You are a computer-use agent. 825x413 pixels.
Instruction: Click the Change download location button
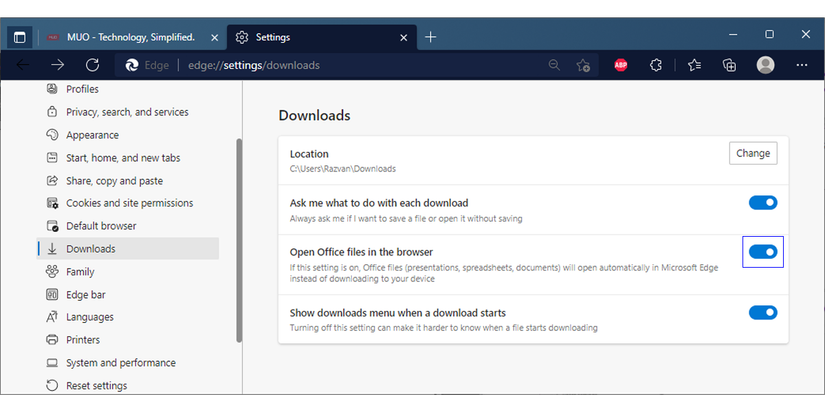click(753, 153)
